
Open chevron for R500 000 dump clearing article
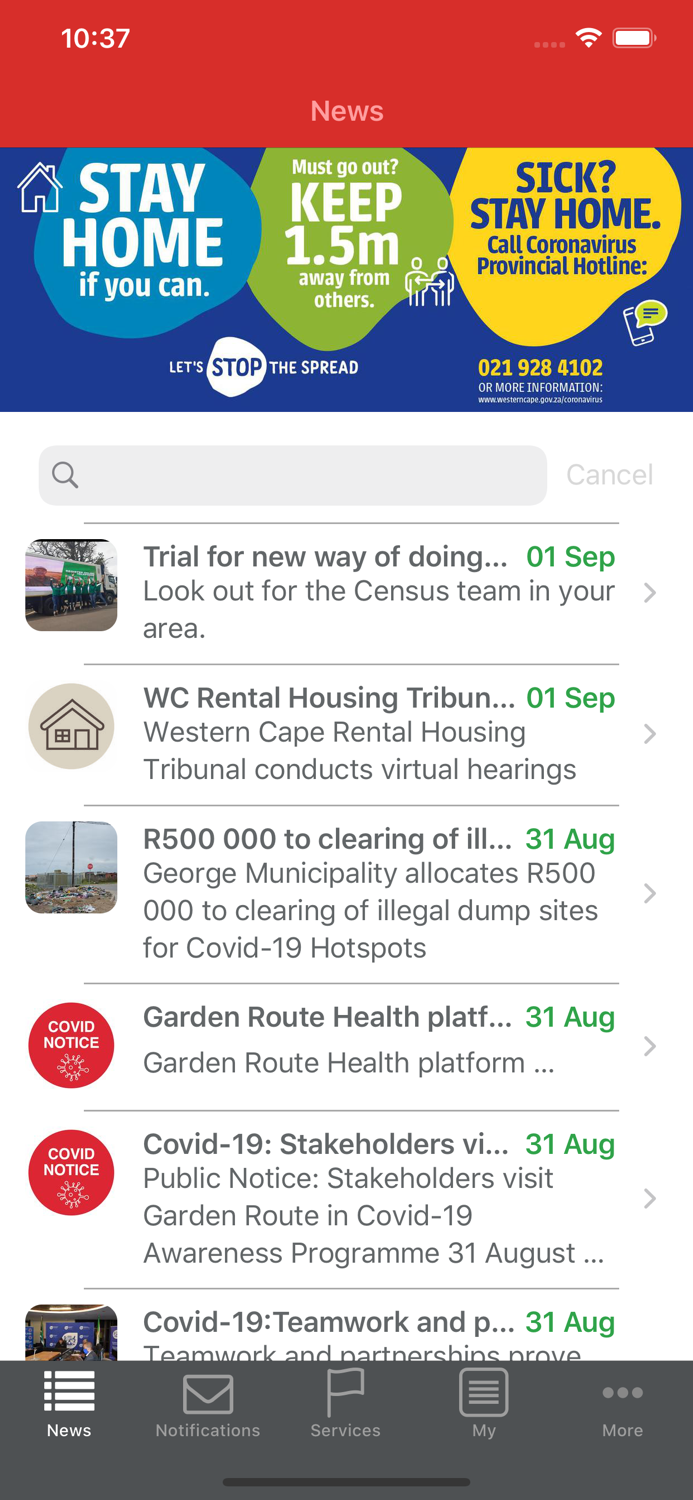tap(650, 893)
